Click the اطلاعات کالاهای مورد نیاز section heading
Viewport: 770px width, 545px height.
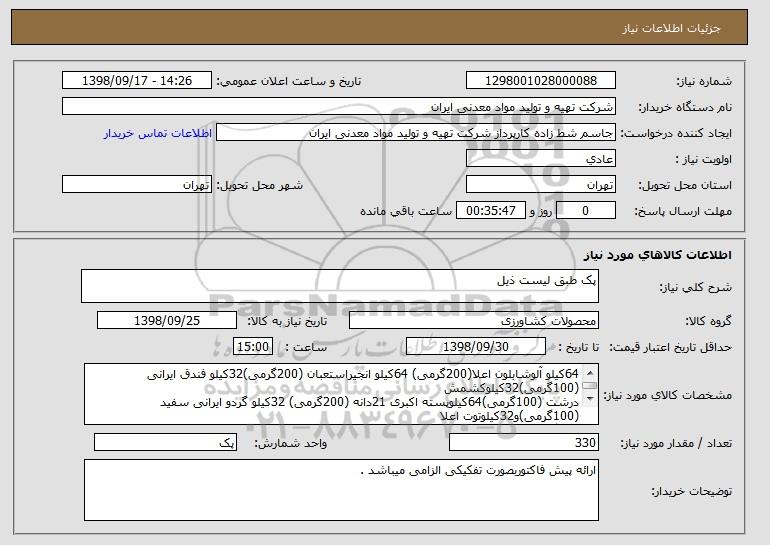click(658, 255)
